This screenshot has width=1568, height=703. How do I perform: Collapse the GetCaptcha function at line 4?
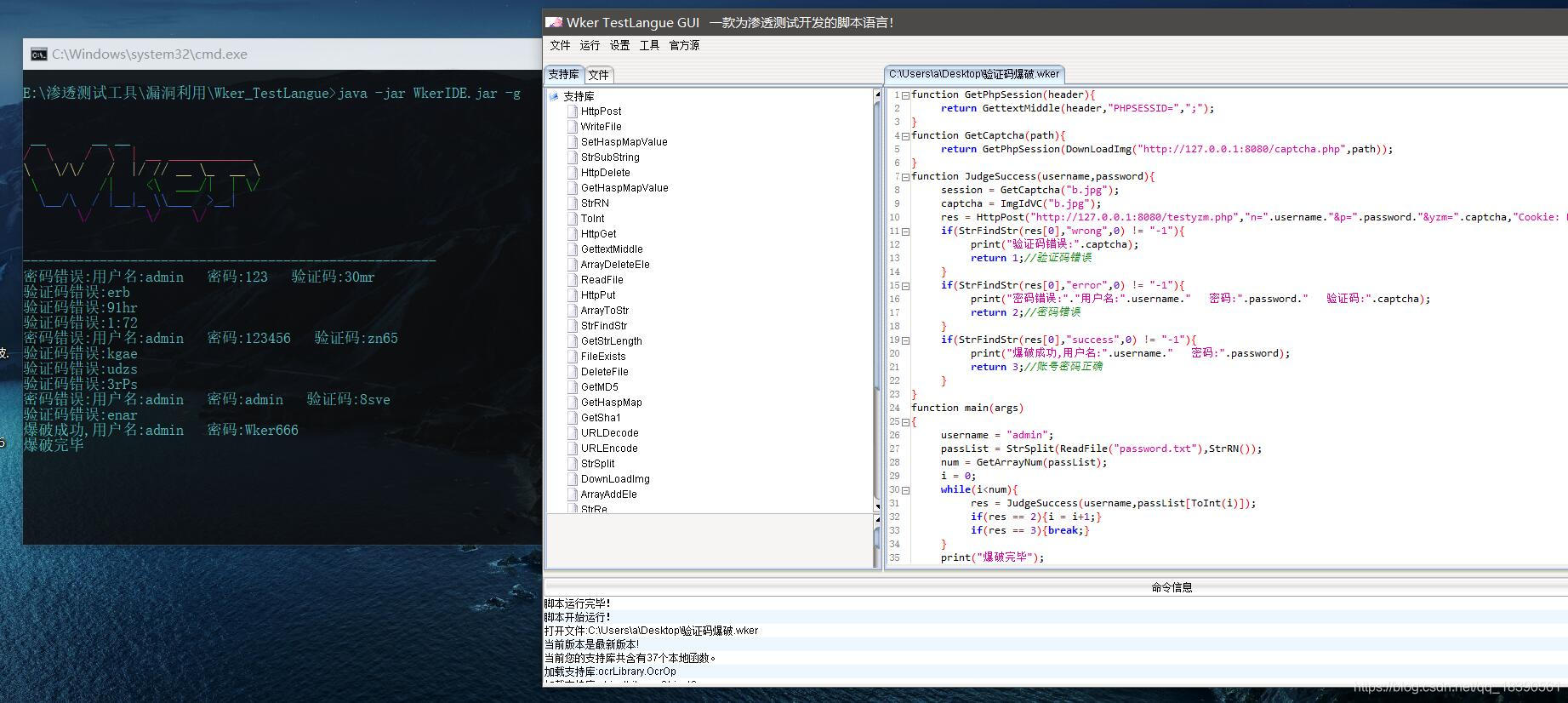pos(905,136)
